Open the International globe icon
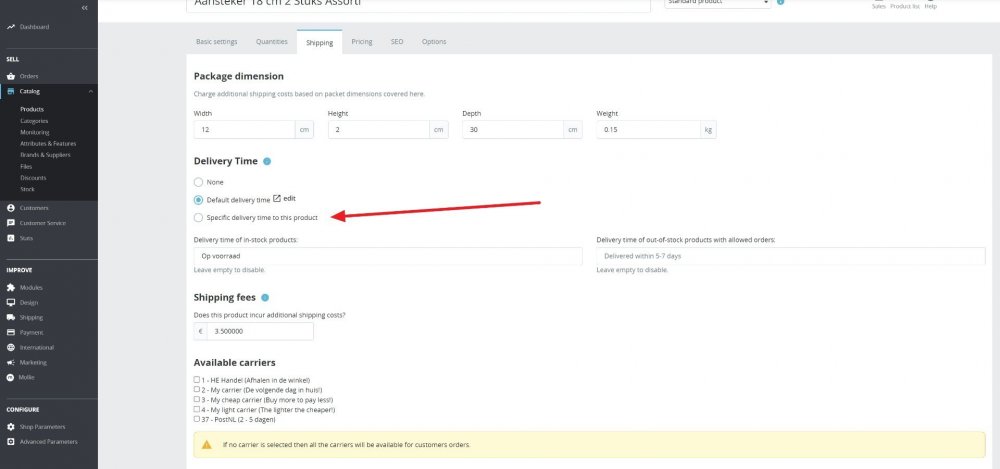The image size is (1000, 469). click(10, 347)
